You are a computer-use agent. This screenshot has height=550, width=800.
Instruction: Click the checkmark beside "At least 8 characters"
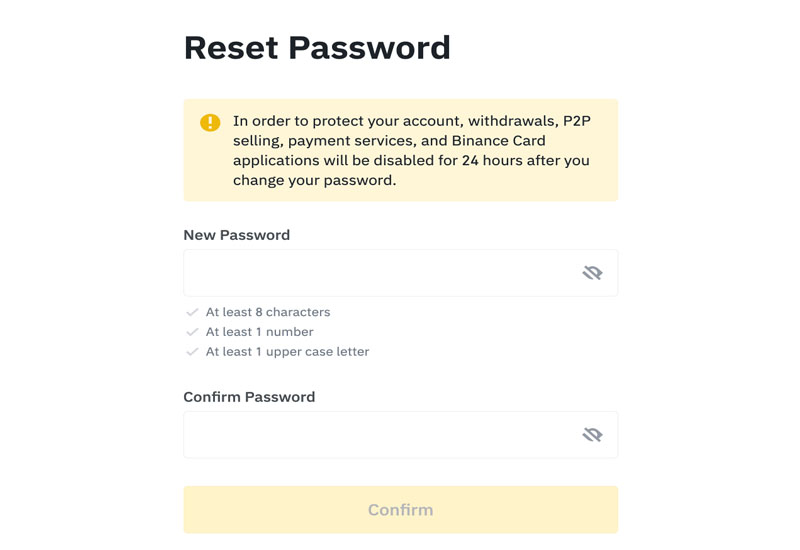[x=192, y=312]
